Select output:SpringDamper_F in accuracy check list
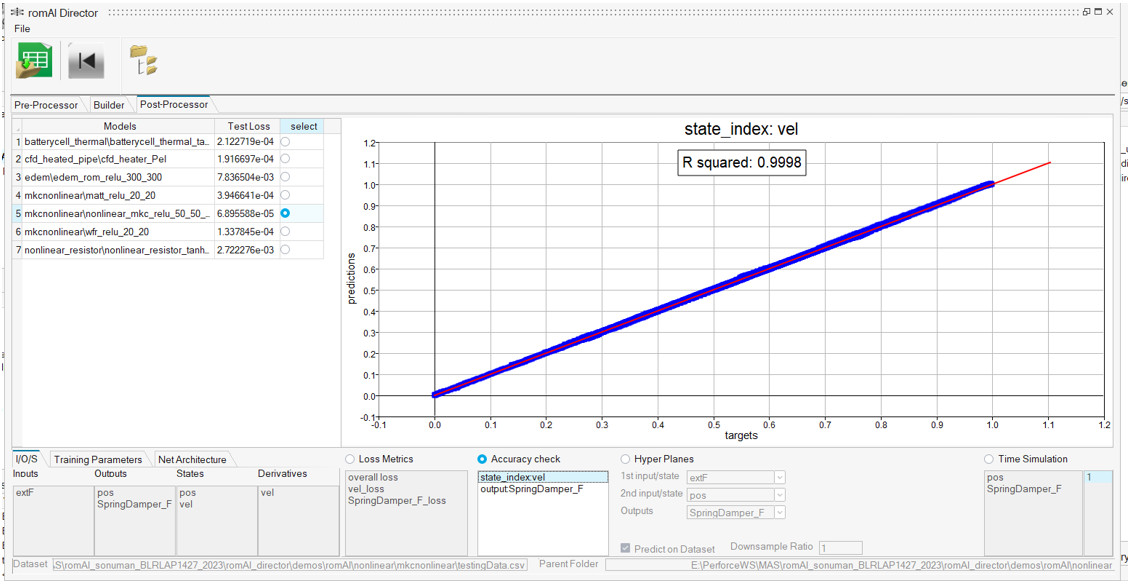The image size is (1130, 584). pyautogui.click(x=531, y=489)
